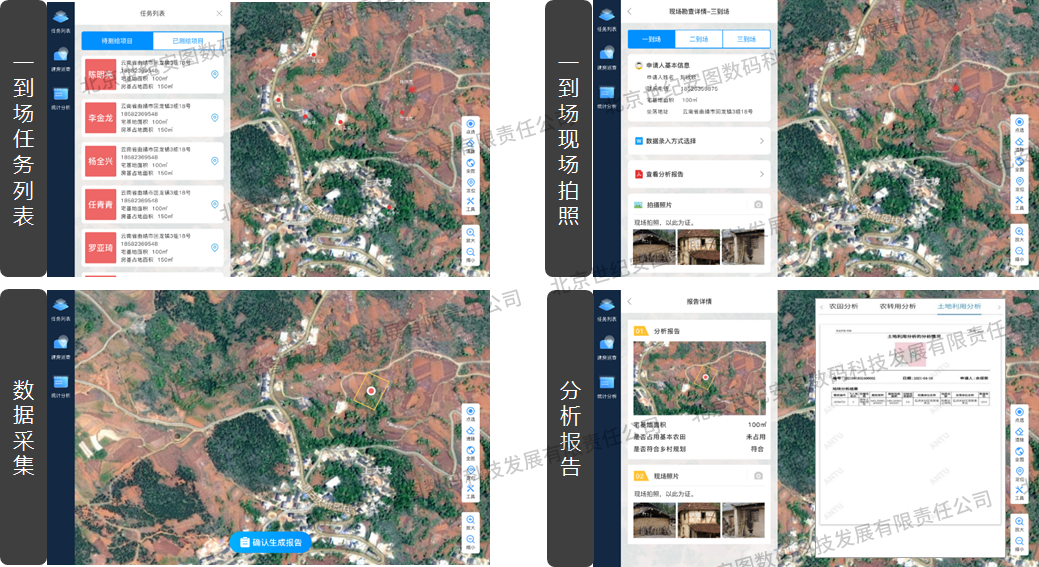Viewport: 1039px width, 567px height.
Task: Open 农转用分析 report tab
Action: 898,306
